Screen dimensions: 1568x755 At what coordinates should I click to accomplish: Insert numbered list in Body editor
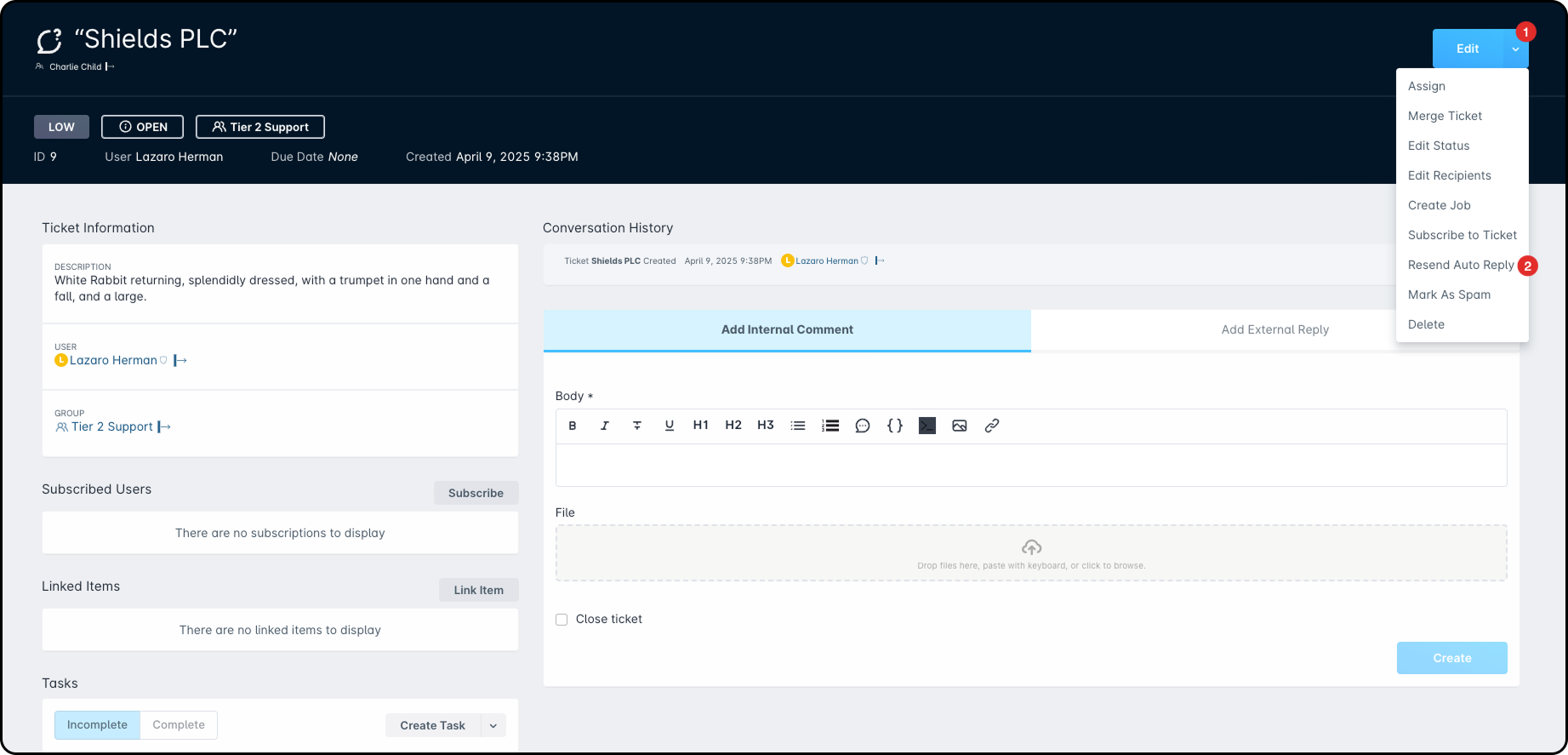point(830,426)
